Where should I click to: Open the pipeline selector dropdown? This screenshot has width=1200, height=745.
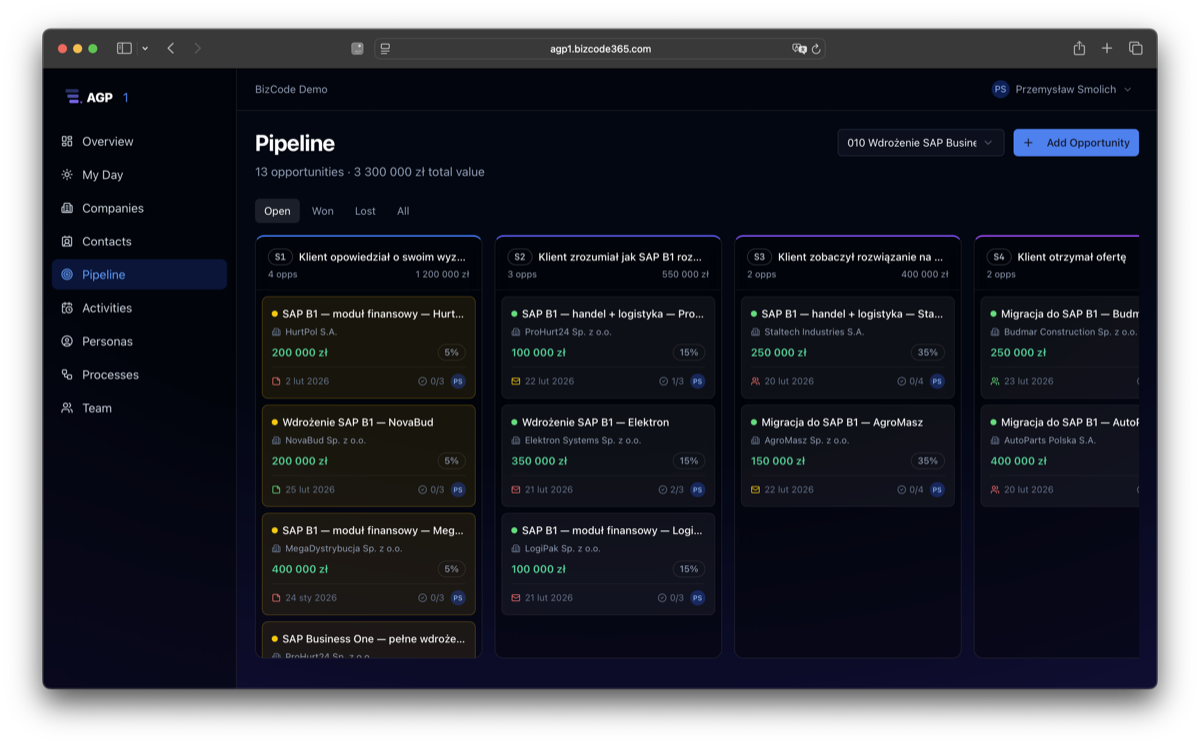click(919, 142)
